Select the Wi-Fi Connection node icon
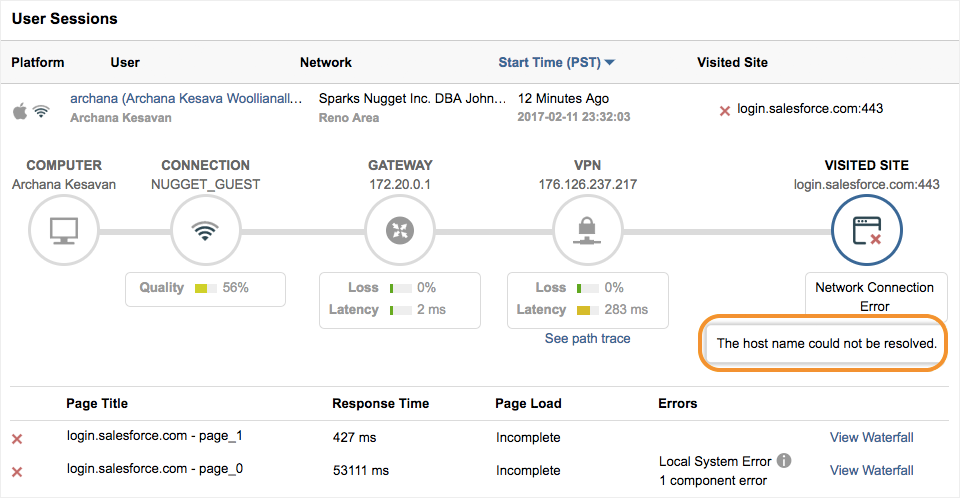The image size is (960, 498). point(205,230)
